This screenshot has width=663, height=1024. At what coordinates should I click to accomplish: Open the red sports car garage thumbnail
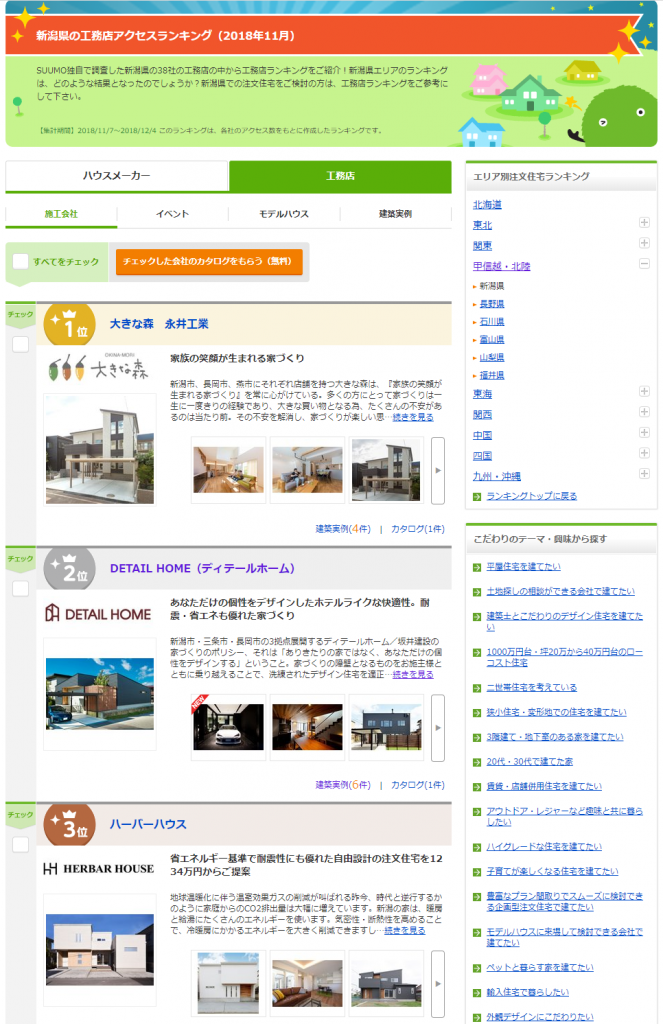coord(227,714)
